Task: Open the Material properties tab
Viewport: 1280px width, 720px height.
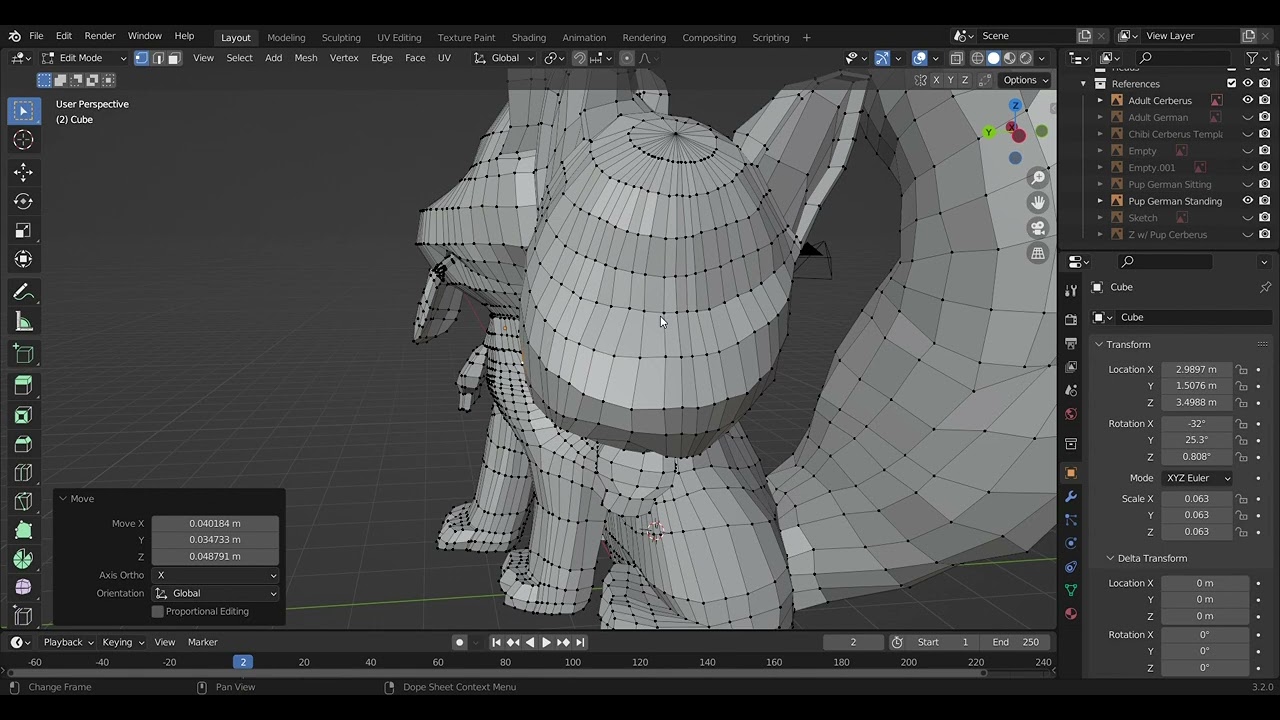Action: pos(1071,613)
